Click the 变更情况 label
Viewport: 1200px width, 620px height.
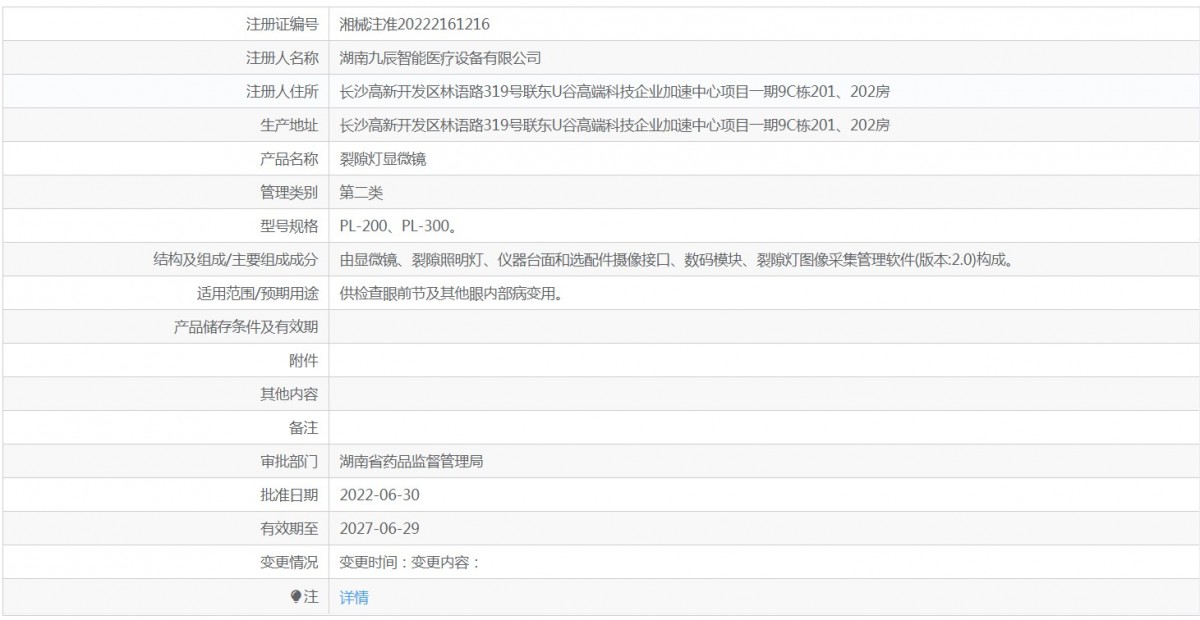pyautogui.click(x=289, y=563)
